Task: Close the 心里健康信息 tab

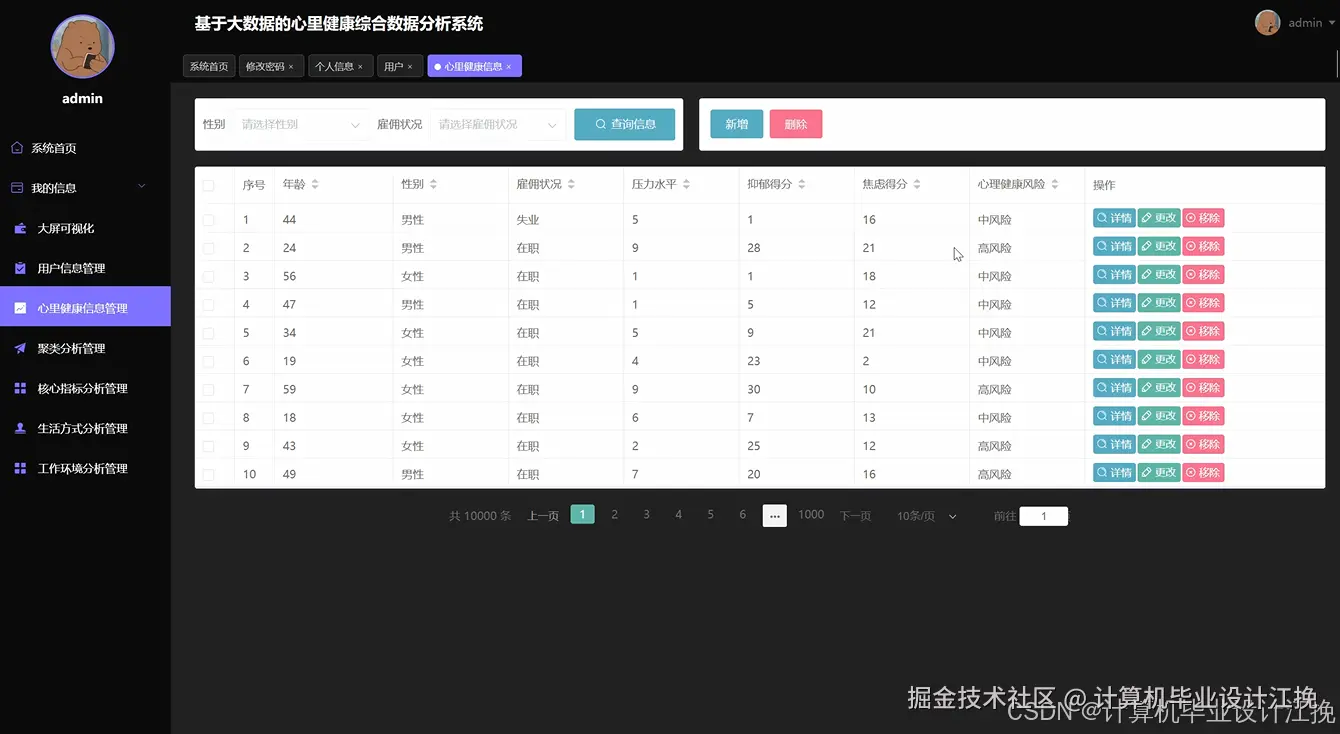Action: pos(509,67)
